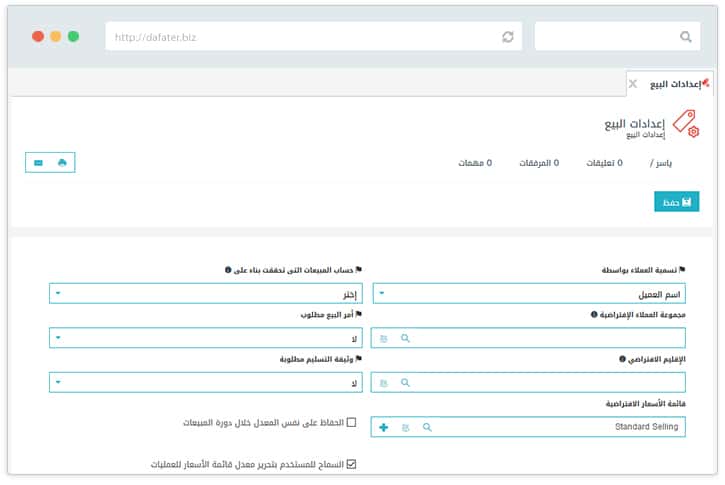Click the حفظ save button
This screenshot has height=485, width=725.
[x=676, y=202]
